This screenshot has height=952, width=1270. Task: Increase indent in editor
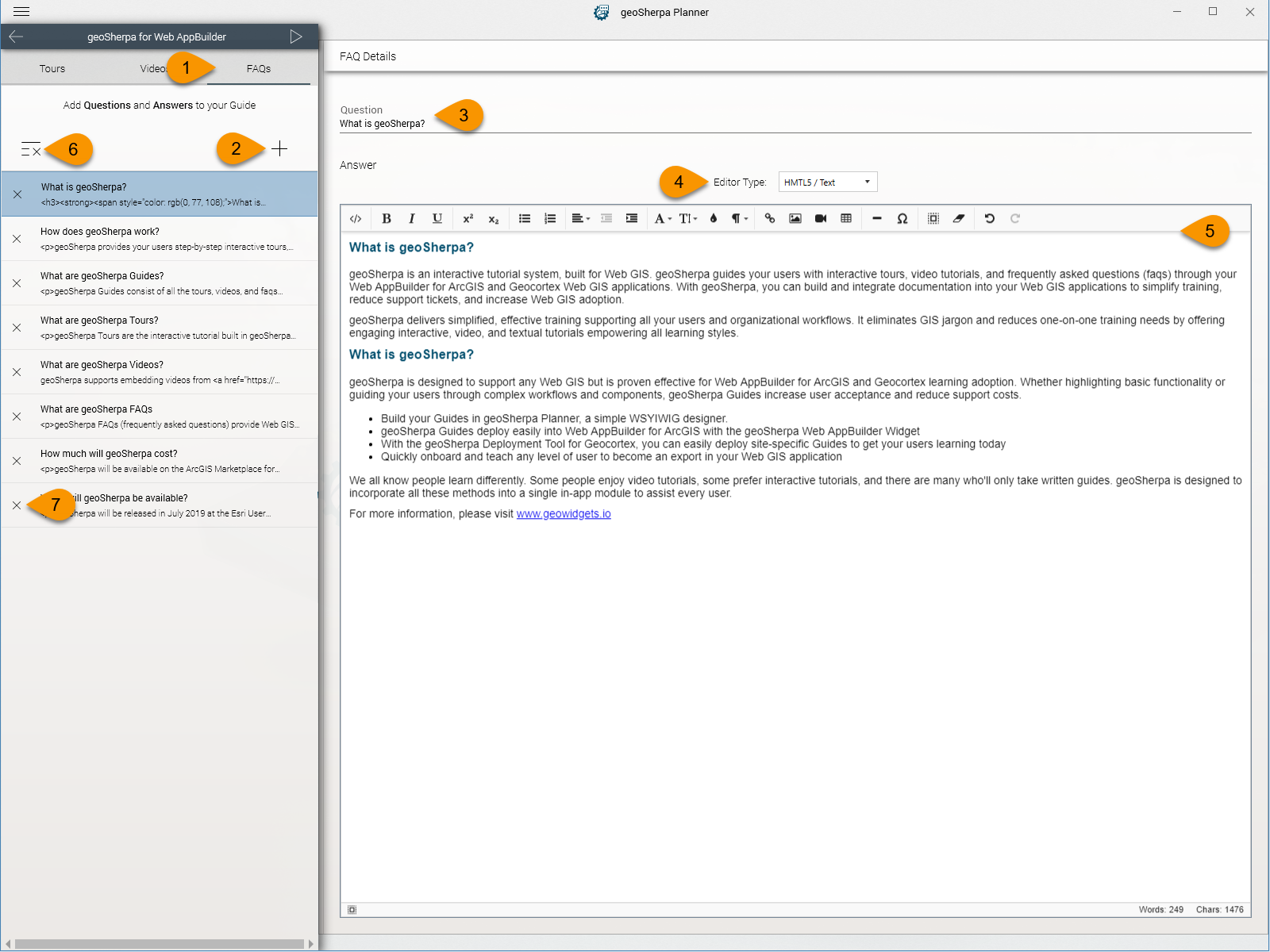[632, 219]
